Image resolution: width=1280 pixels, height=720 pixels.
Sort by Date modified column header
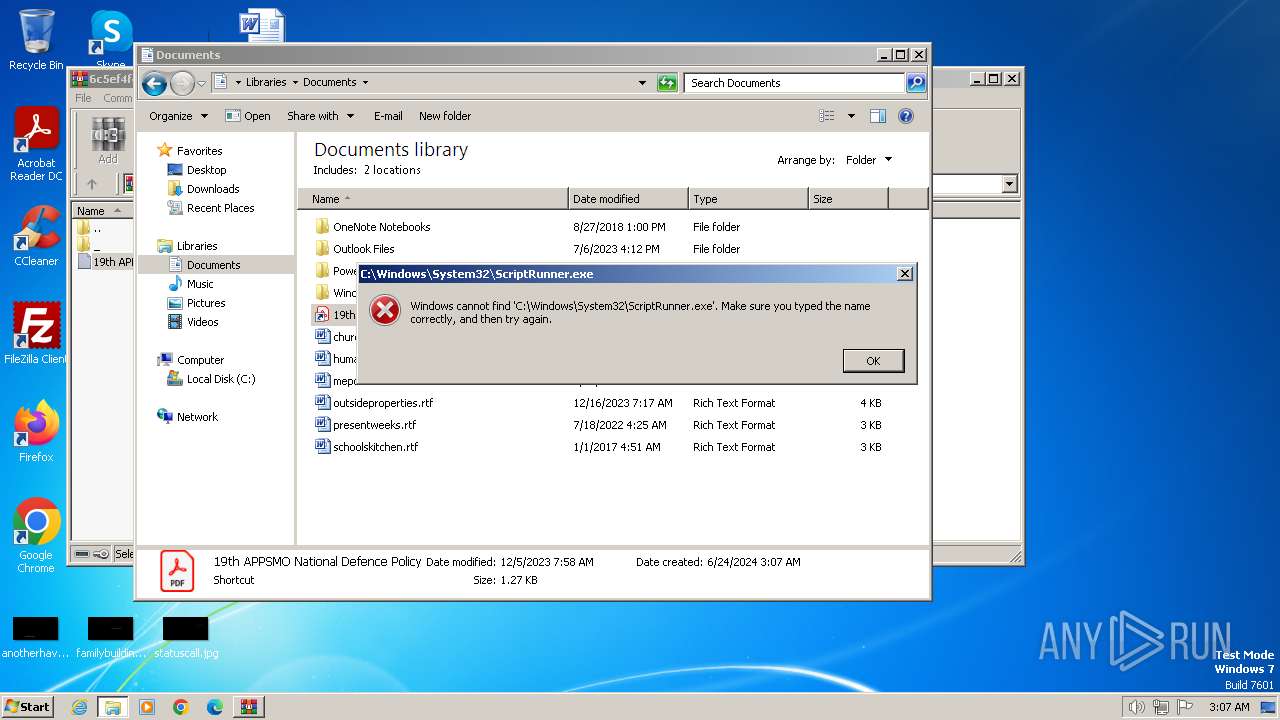point(628,199)
